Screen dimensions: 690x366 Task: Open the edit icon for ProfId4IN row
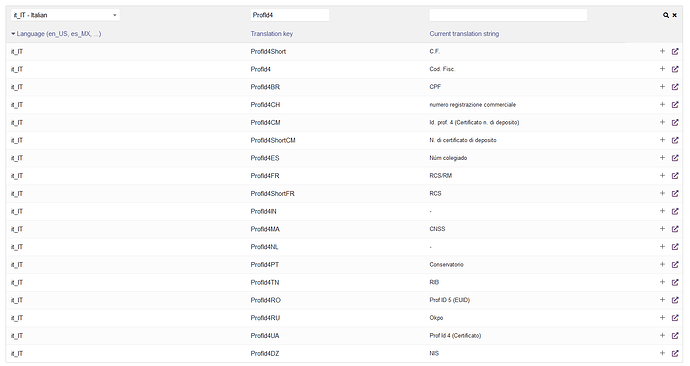[x=675, y=211]
